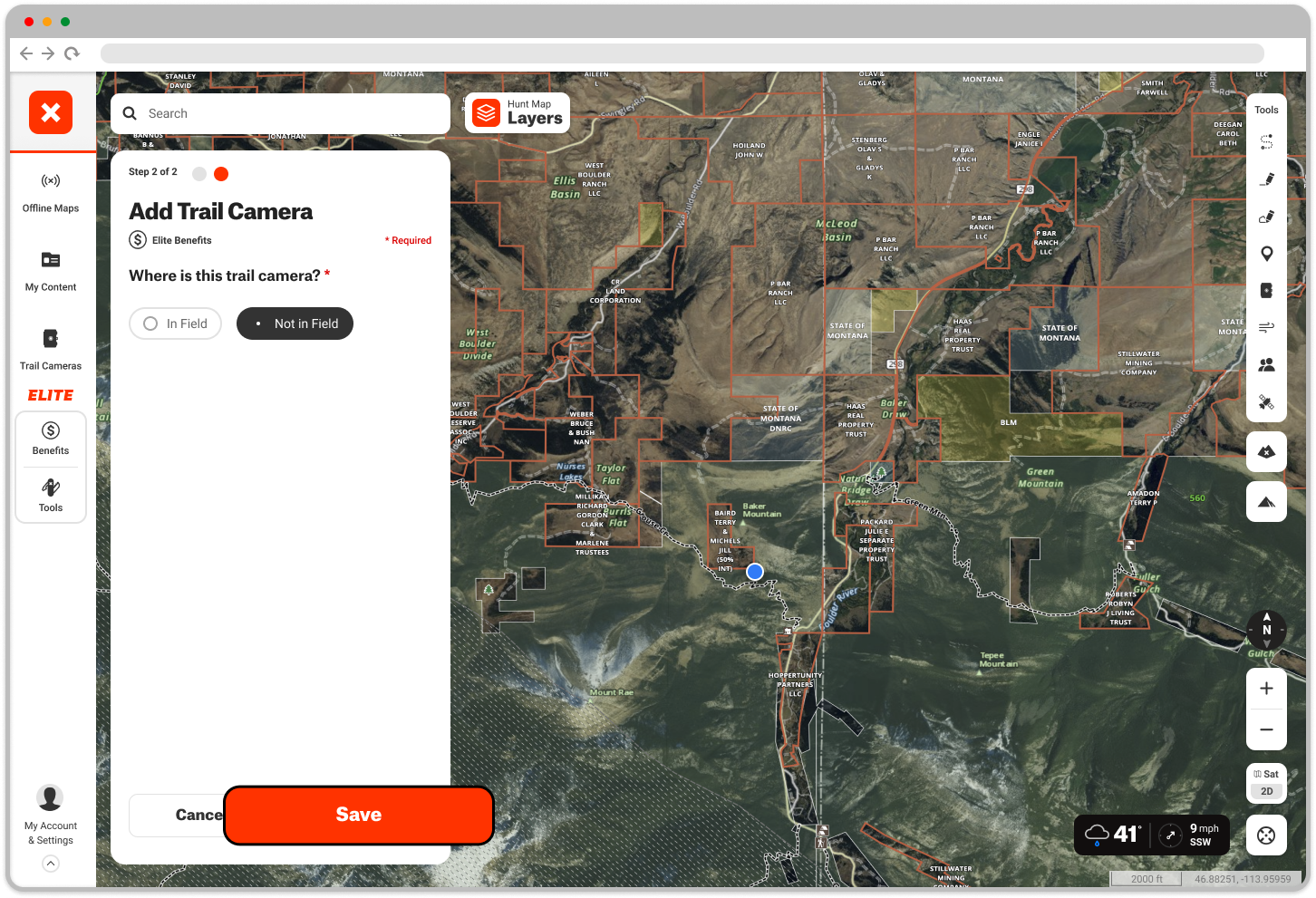Screen dimensions: 1316x898
Task: Select the Not in Field option
Action: [x=295, y=323]
